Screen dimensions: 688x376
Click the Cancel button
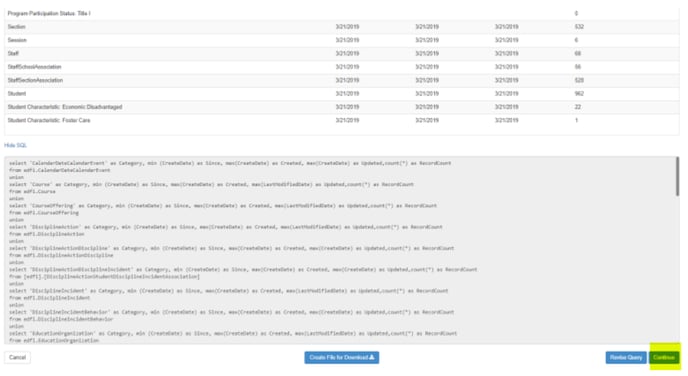(18, 358)
